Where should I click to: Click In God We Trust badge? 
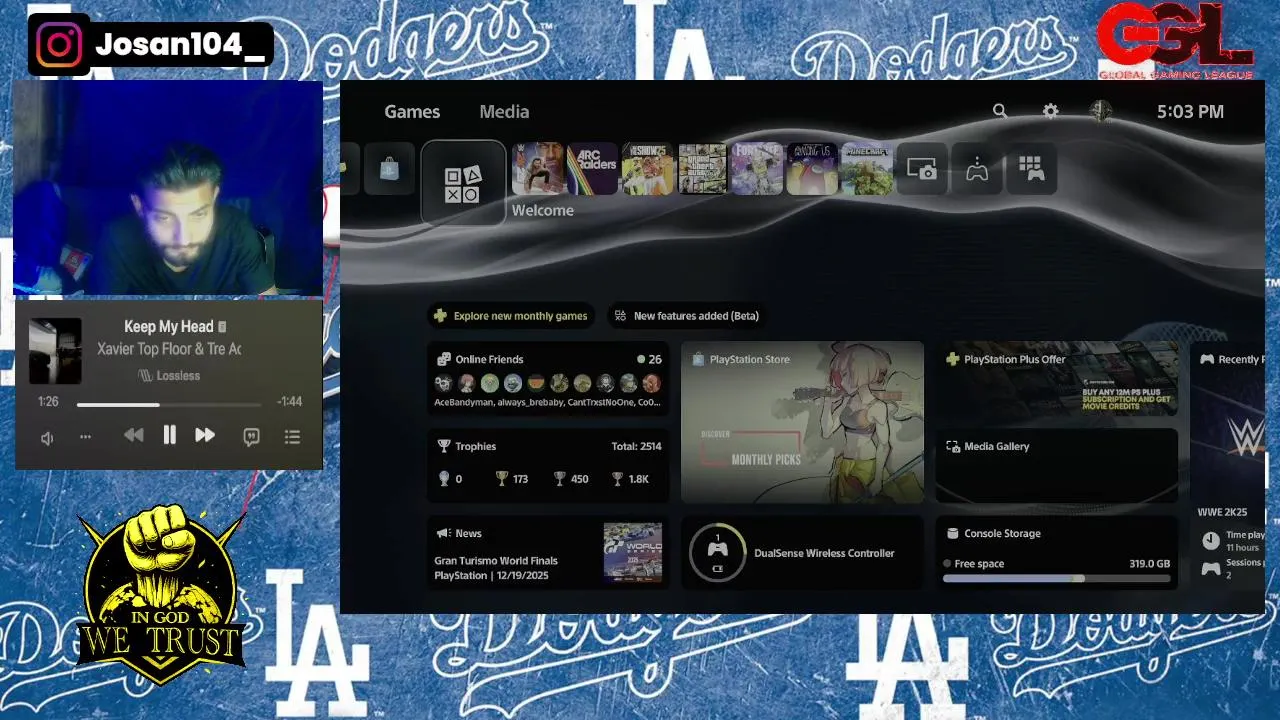click(x=162, y=594)
